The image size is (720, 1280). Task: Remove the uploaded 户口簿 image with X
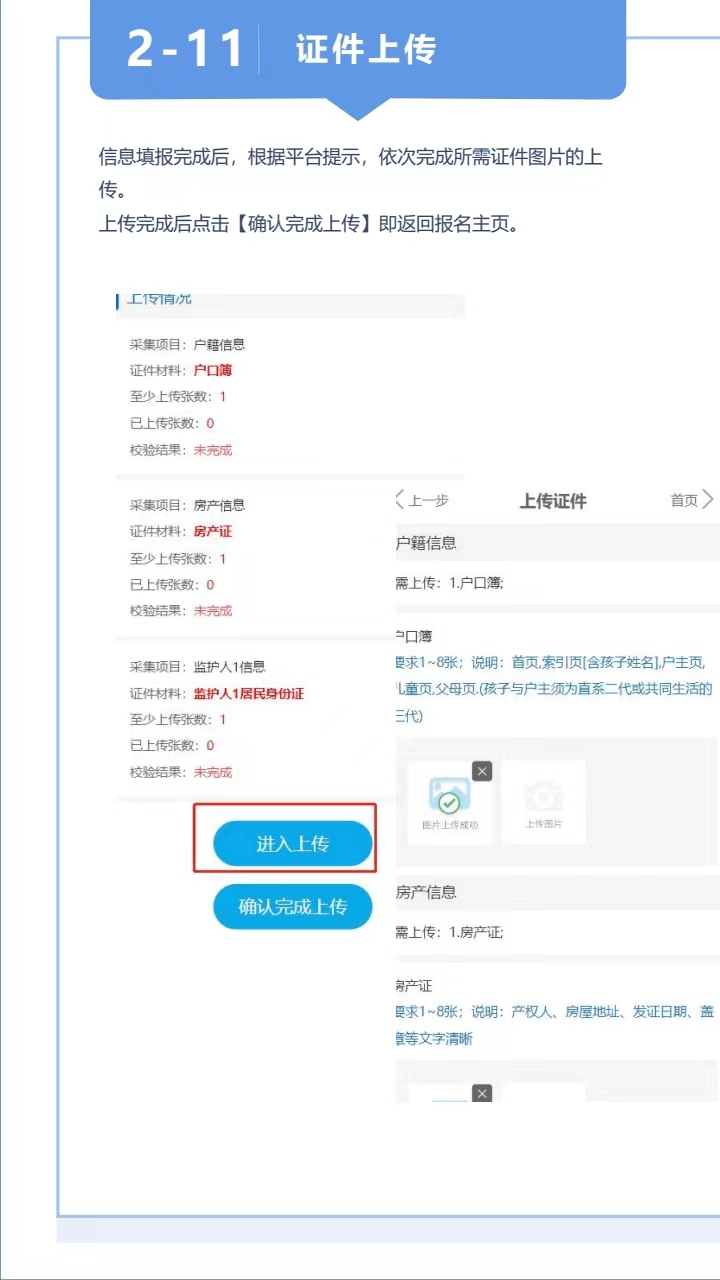[x=482, y=770]
